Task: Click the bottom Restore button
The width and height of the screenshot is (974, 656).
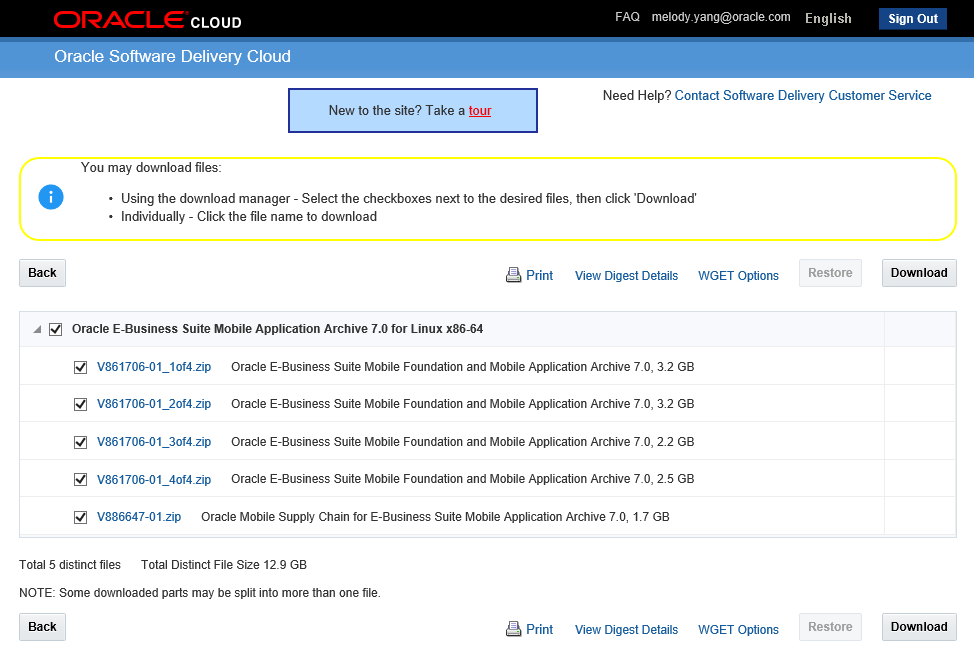Action: [x=830, y=627]
